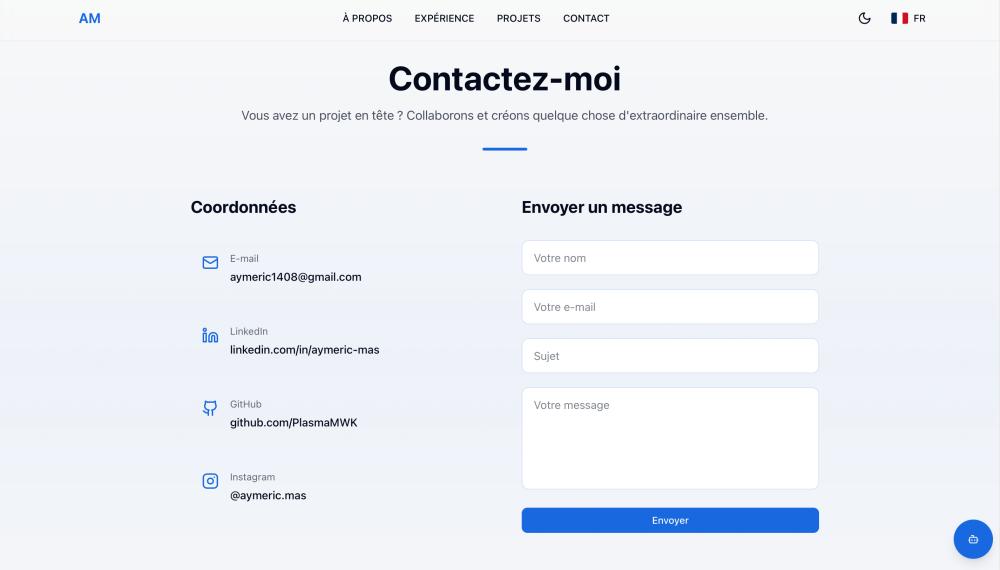The image size is (1000, 570).
Task: Jump to the CONTACT nav item
Action: point(586,18)
